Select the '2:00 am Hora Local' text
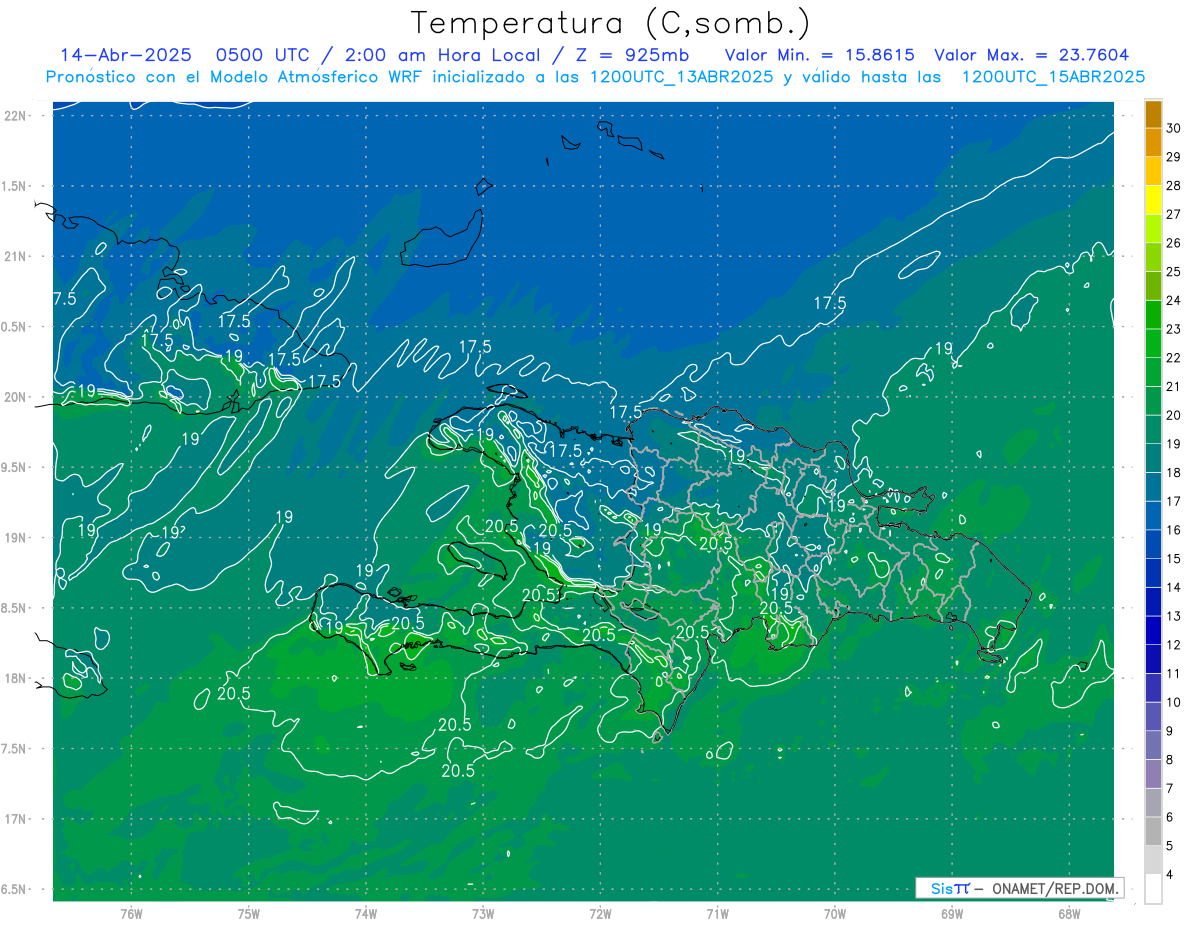 tap(443, 55)
